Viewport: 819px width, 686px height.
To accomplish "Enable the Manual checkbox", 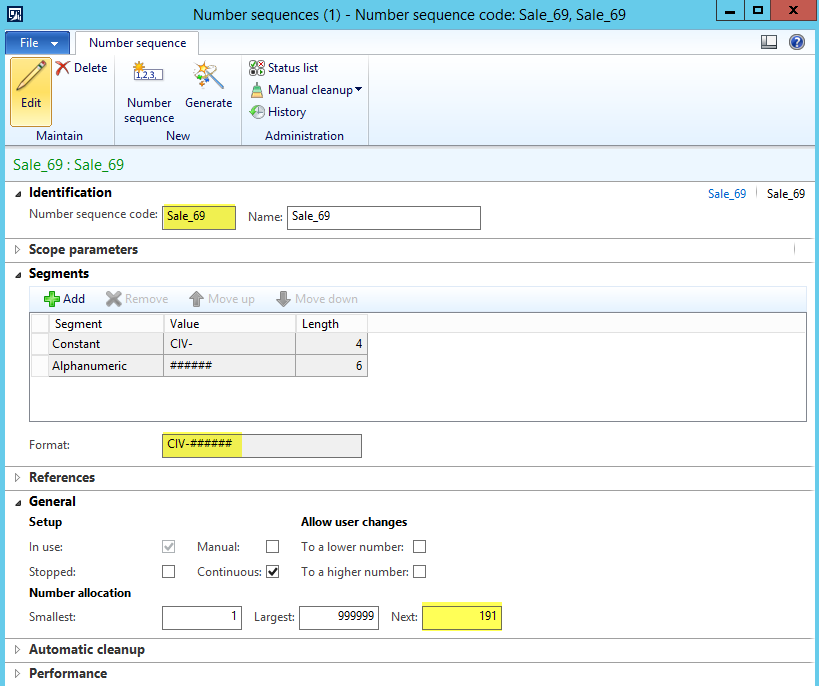I will coord(272,547).
